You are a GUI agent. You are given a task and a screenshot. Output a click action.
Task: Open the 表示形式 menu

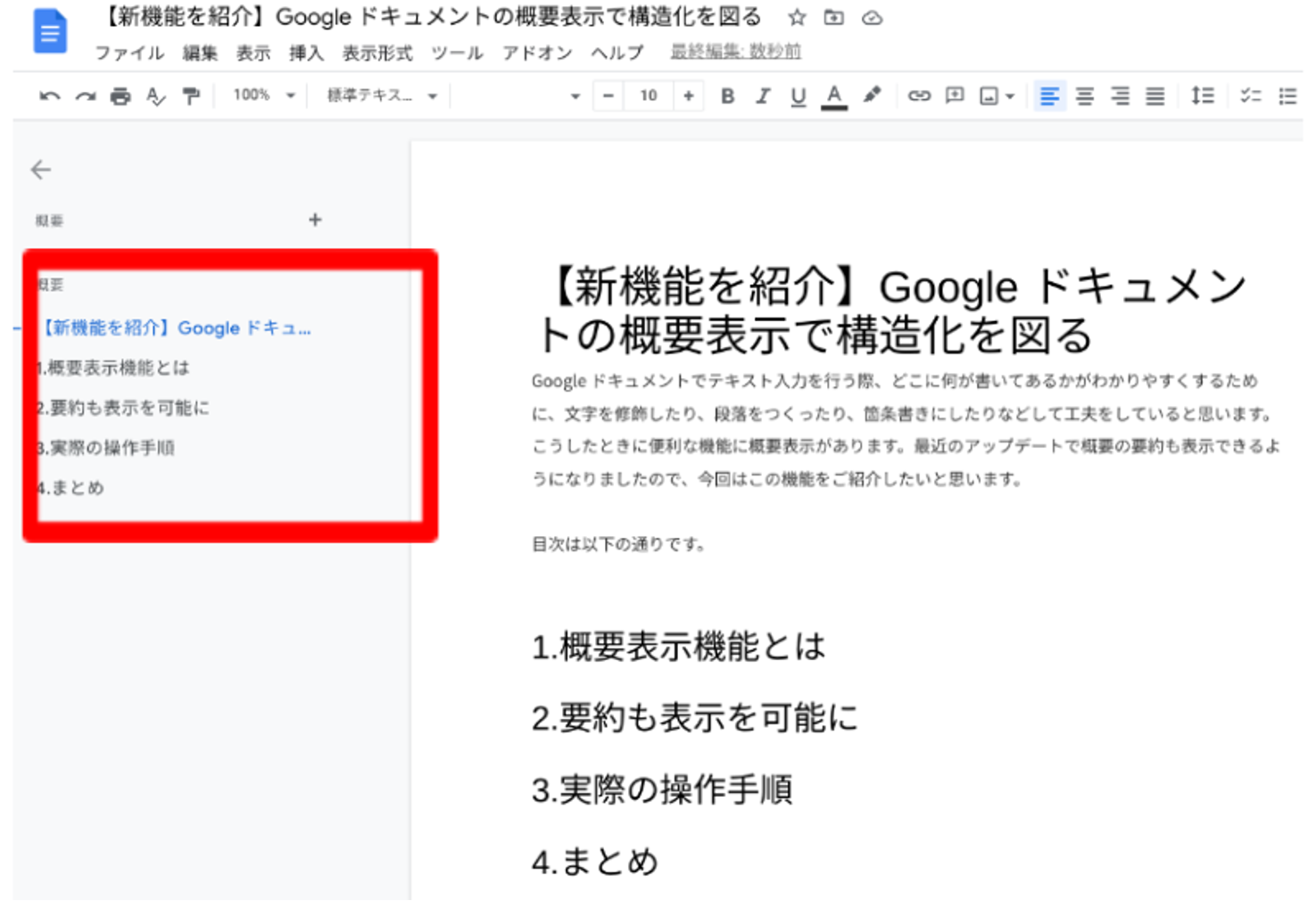[377, 54]
